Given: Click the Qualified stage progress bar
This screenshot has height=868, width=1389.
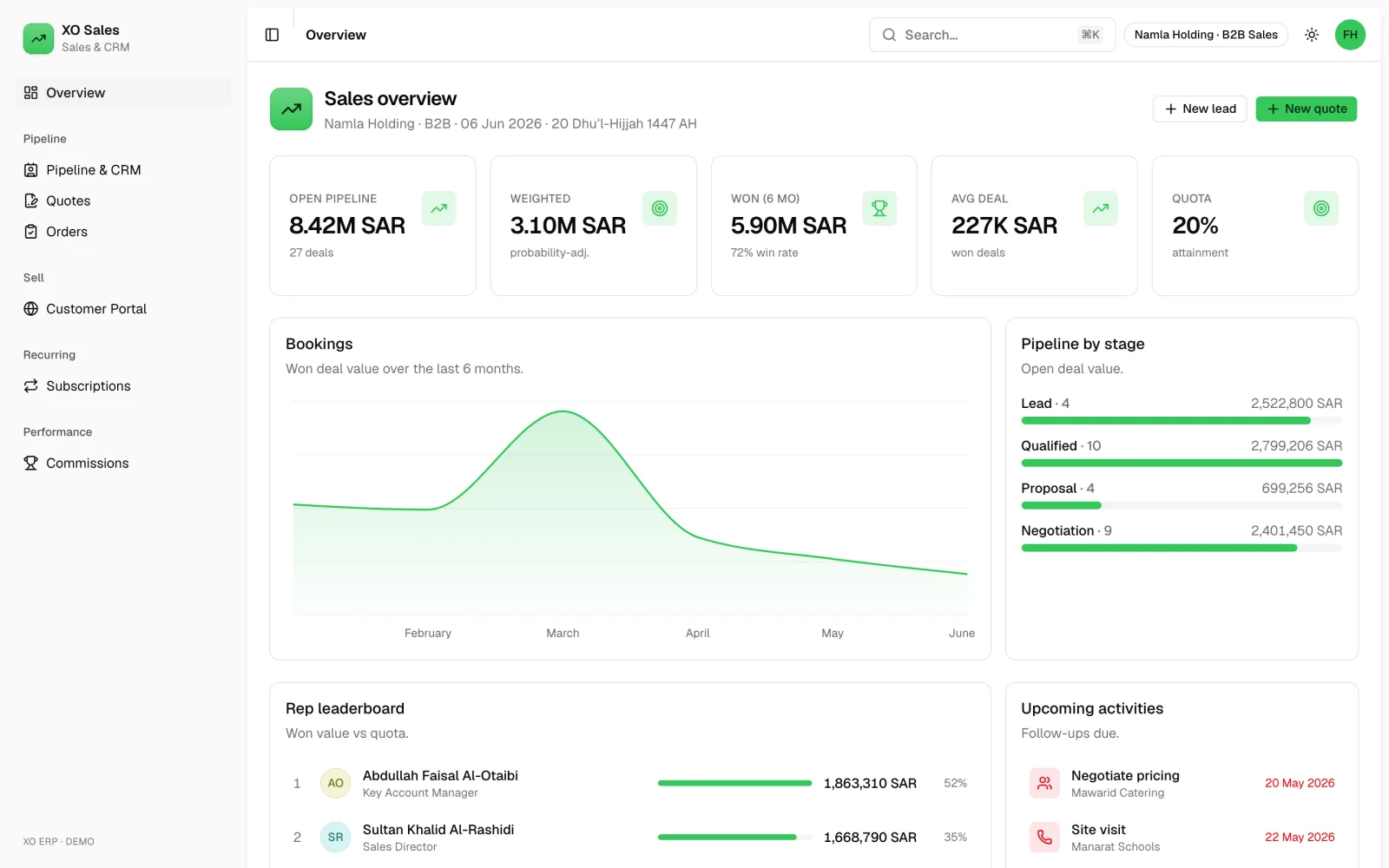Looking at the screenshot, I should [x=1182, y=464].
